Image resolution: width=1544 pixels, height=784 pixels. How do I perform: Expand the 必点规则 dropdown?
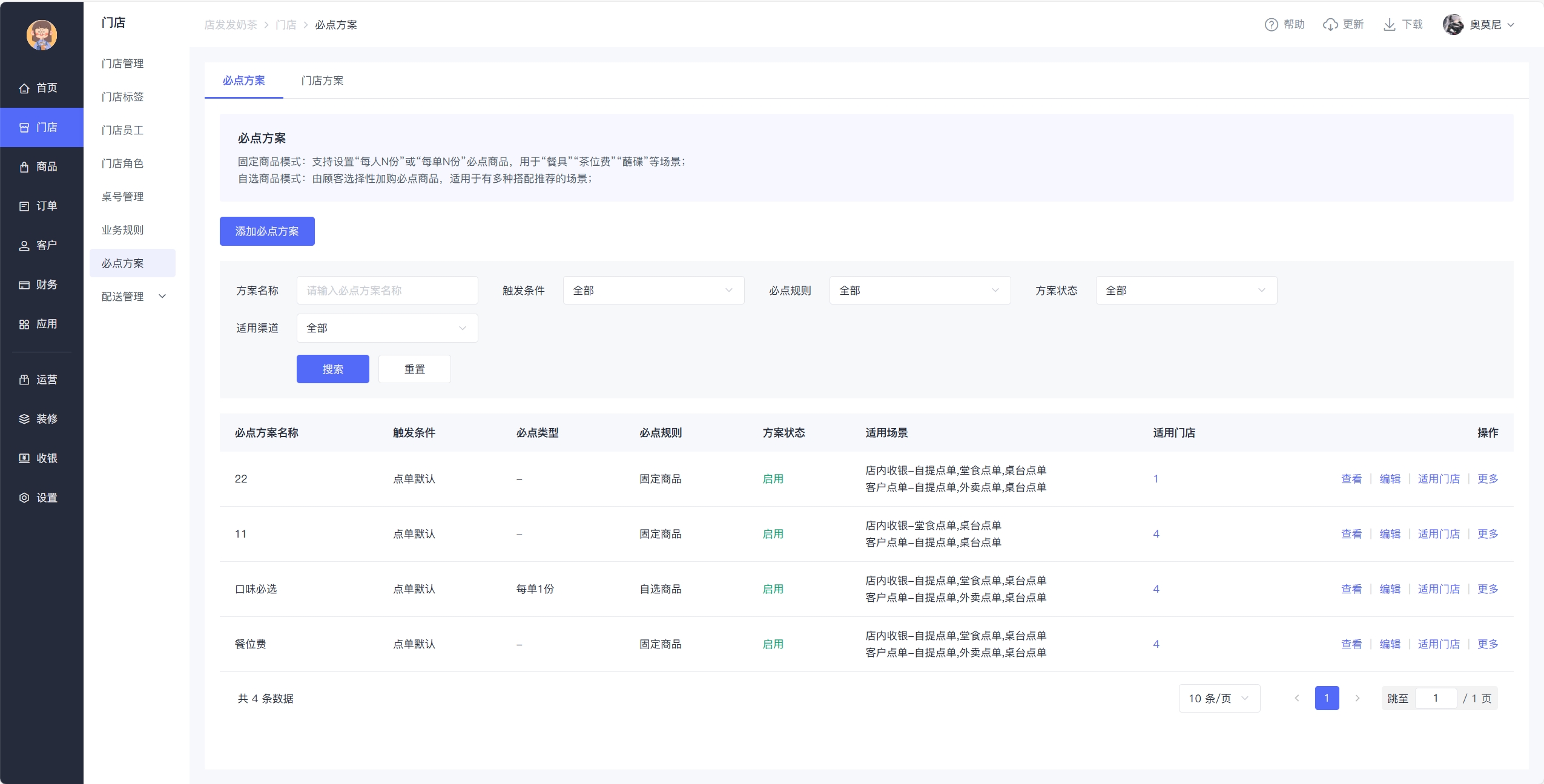[919, 291]
